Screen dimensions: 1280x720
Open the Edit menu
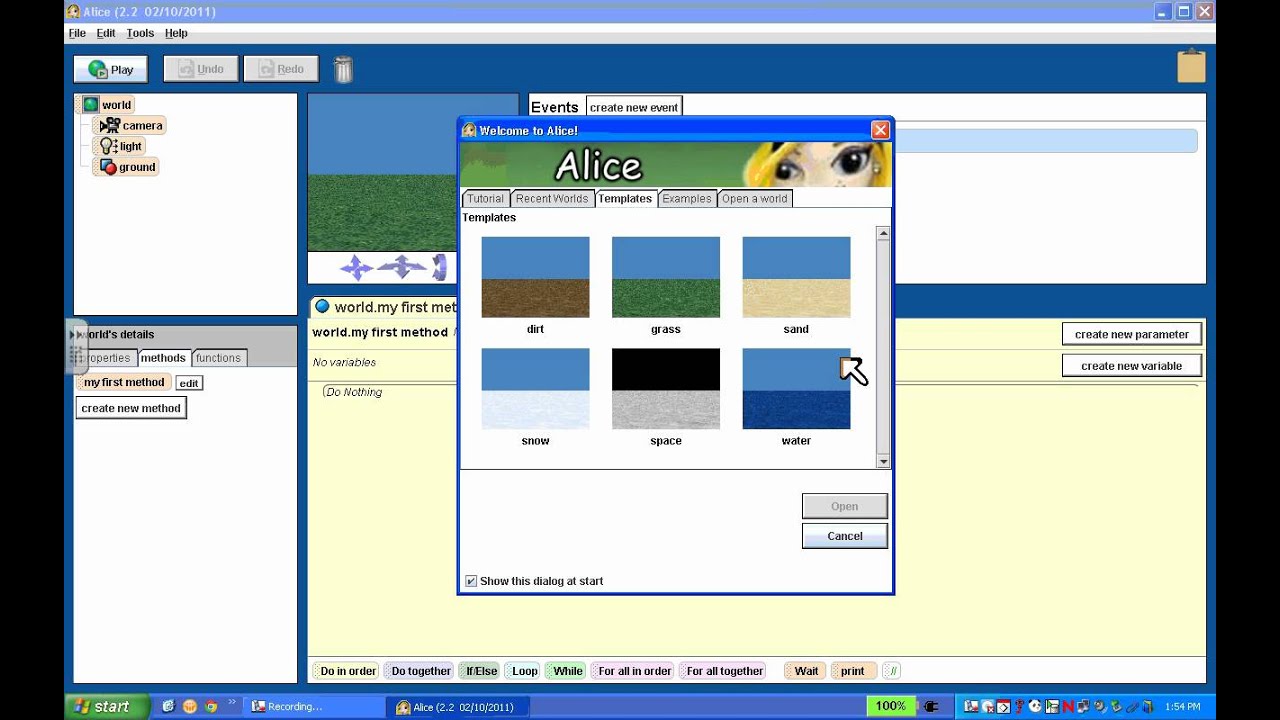106,33
